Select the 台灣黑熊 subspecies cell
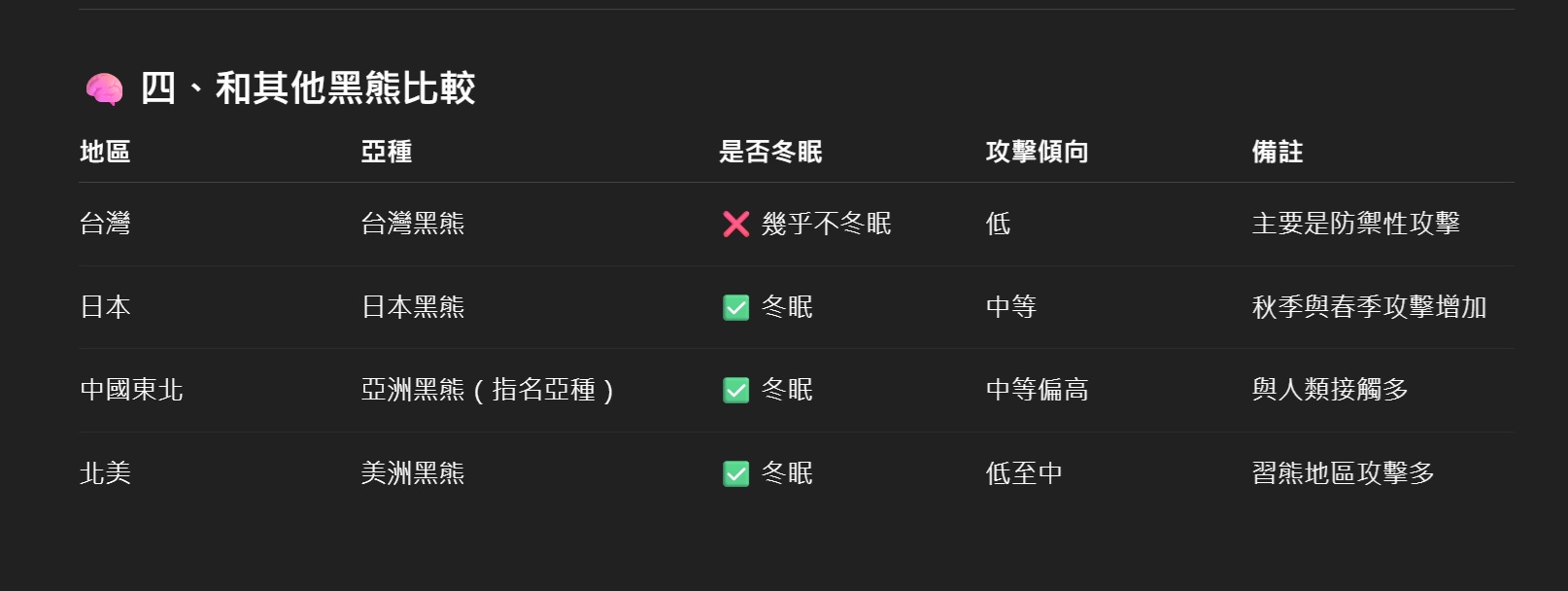This screenshot has height=591, width=1568. (413, 224)
